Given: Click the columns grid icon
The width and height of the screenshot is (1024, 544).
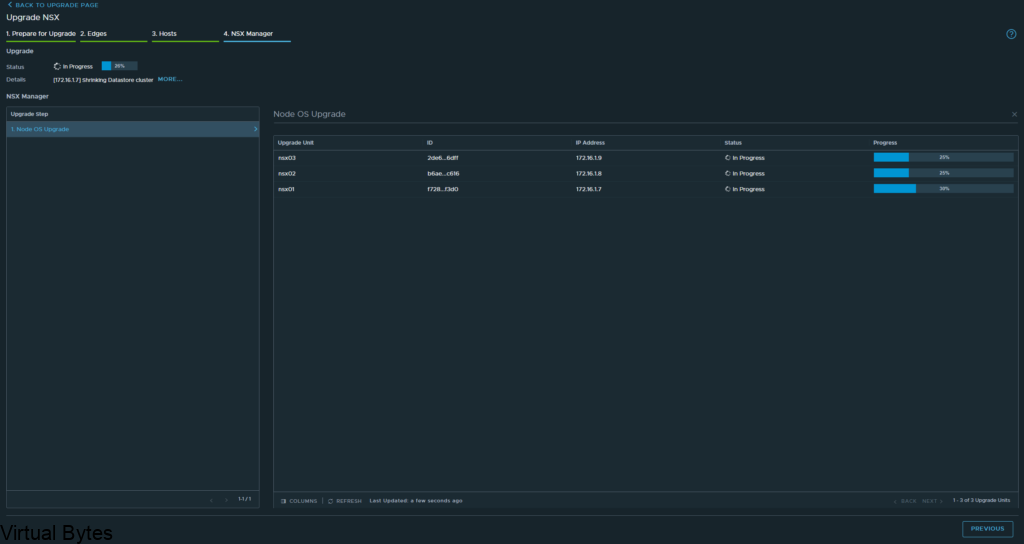Looking at the screenshot, I should click(283, 501).
